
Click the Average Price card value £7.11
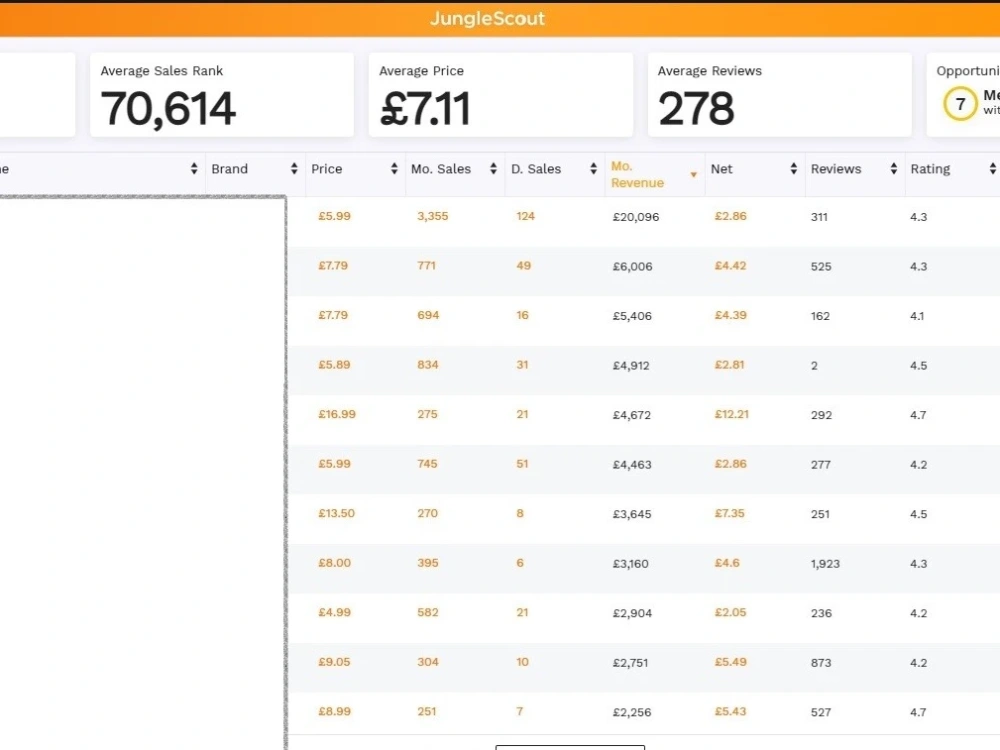point(425,108)
